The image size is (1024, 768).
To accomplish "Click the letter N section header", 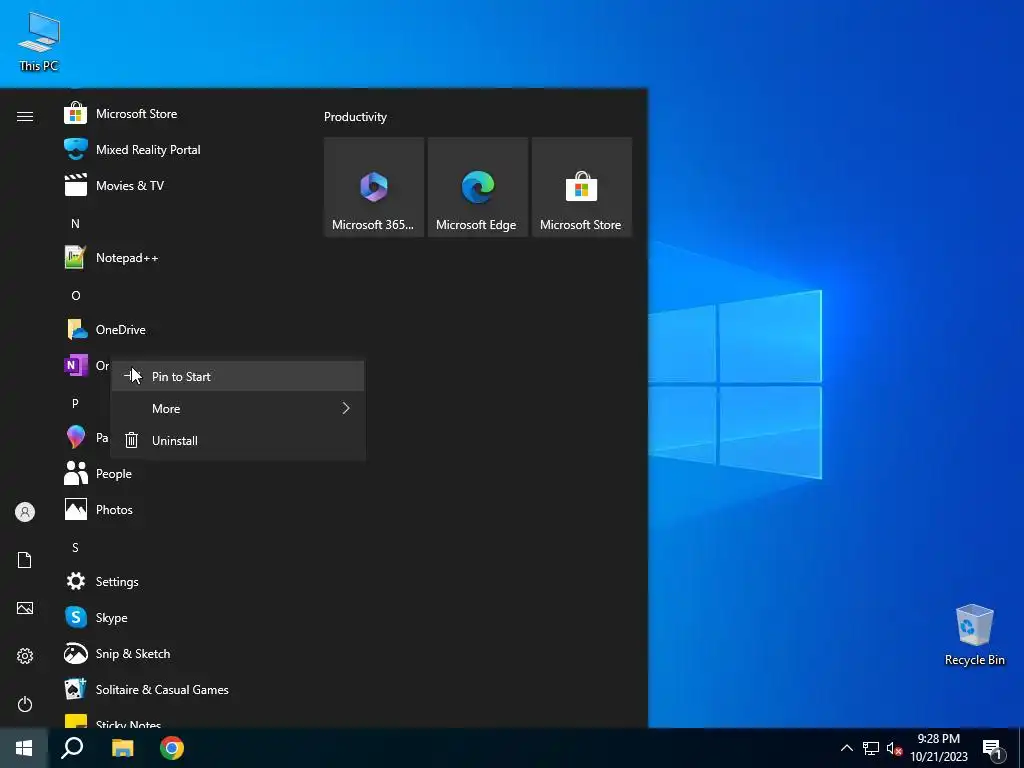I will click(75, 223).
